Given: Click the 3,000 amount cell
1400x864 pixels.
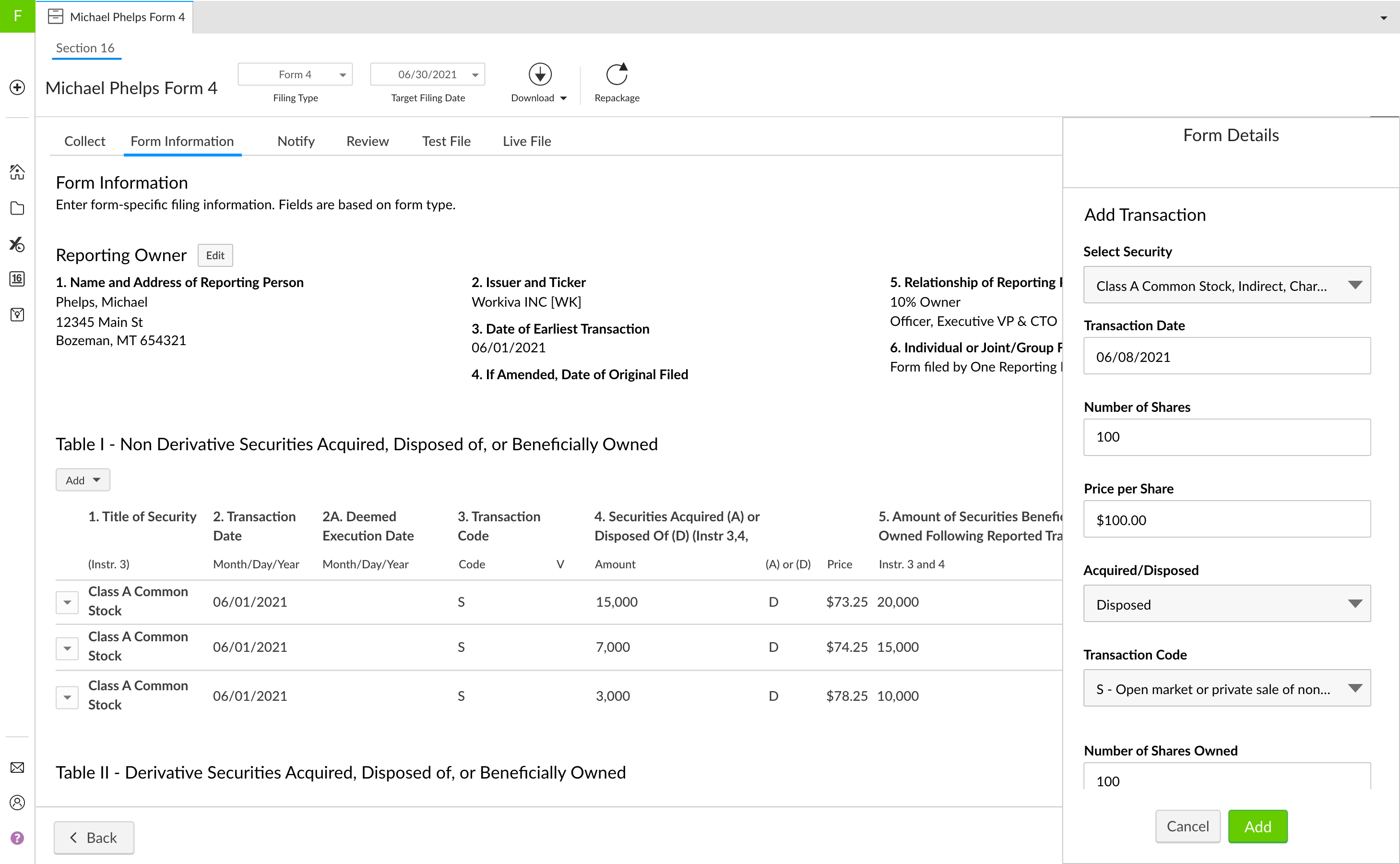Looking at the screenshot, I should pyautogui.click(x=612, y=696).
